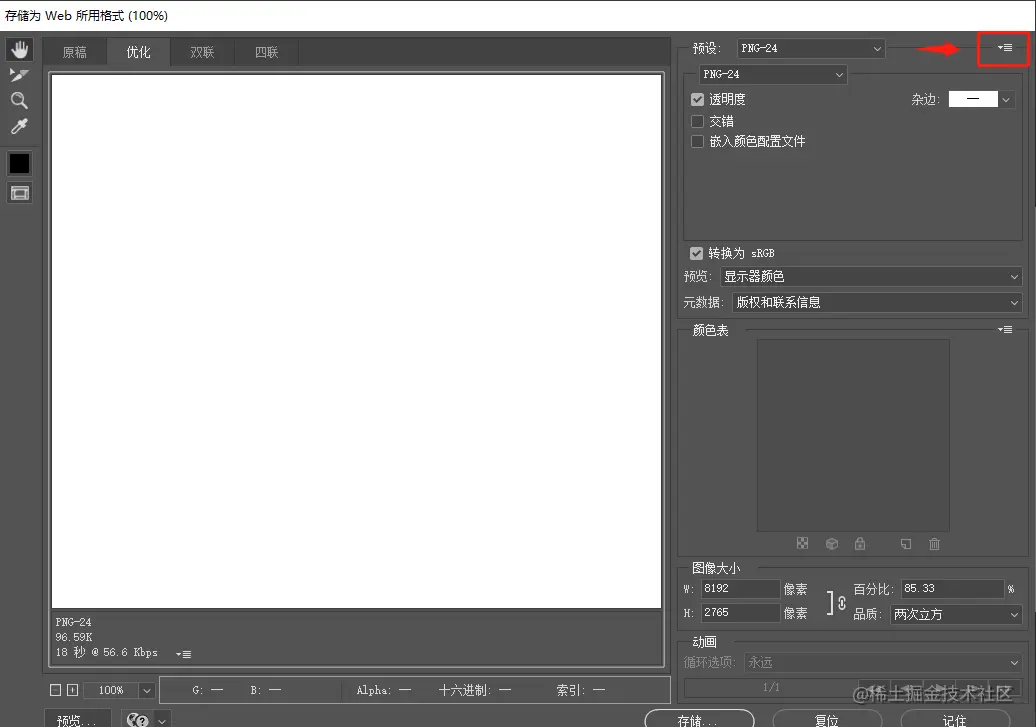The image size is (1036, 727).
Task: Select the Zoom tool
Action: [20, 100]
